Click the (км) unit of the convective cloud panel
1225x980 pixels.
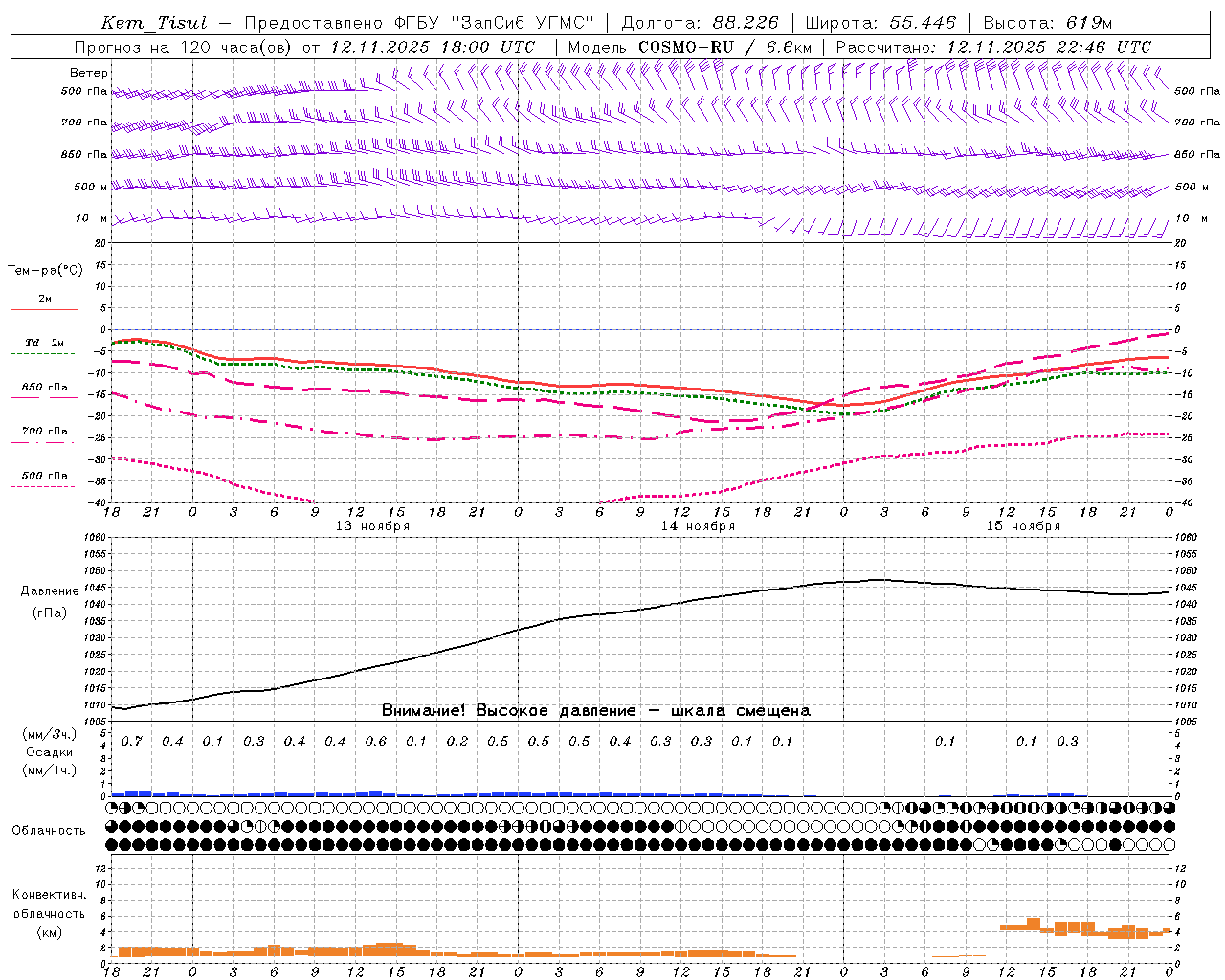pos(48,932)
